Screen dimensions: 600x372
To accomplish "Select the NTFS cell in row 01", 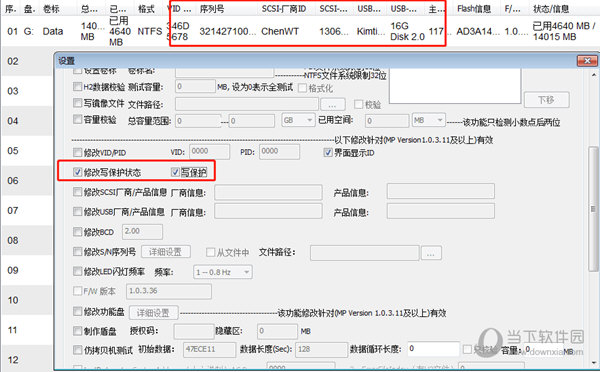I will pyautogui.click(x=150, y=31).
